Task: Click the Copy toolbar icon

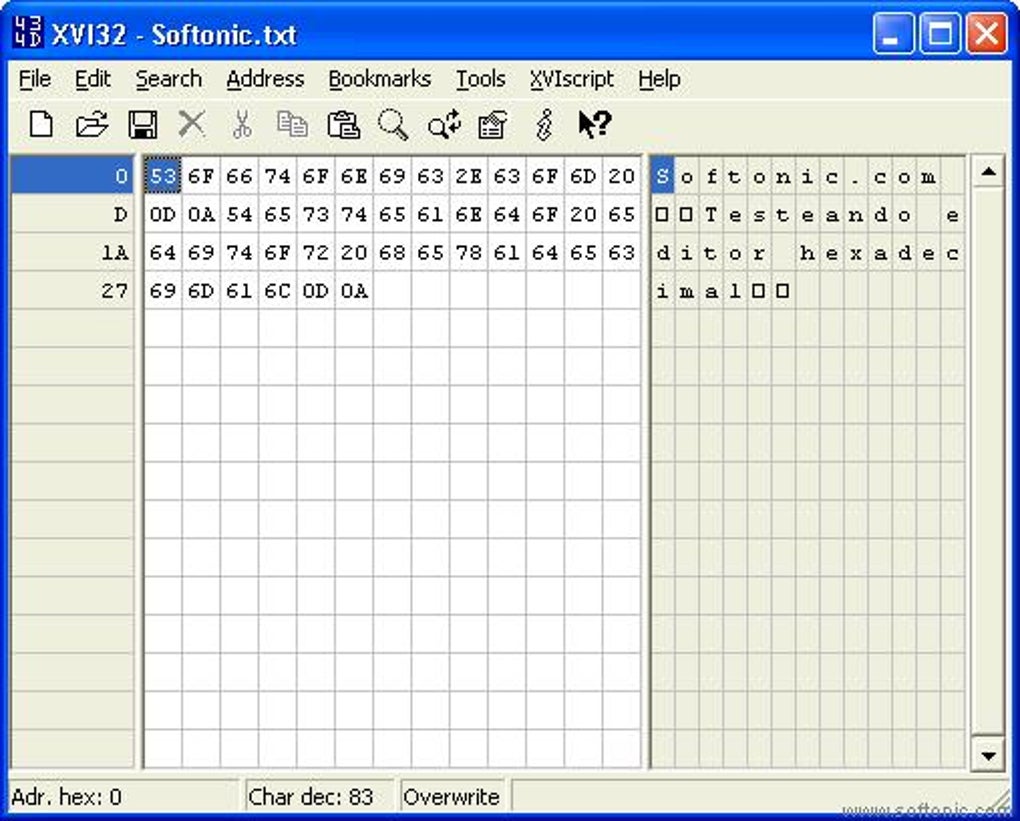Action: [x=292, y=124]
